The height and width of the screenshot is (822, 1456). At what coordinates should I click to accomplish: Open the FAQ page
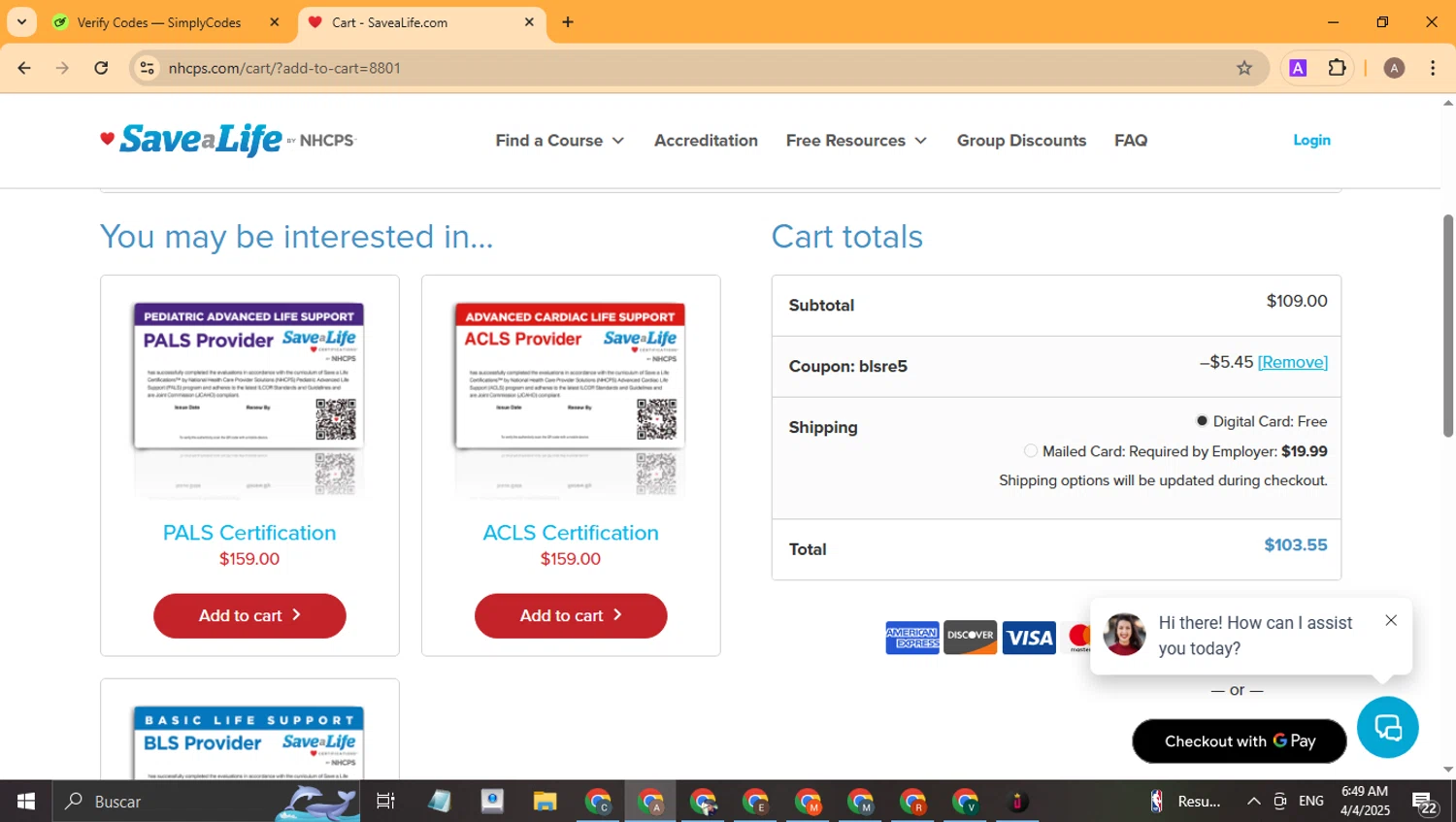1131,141
